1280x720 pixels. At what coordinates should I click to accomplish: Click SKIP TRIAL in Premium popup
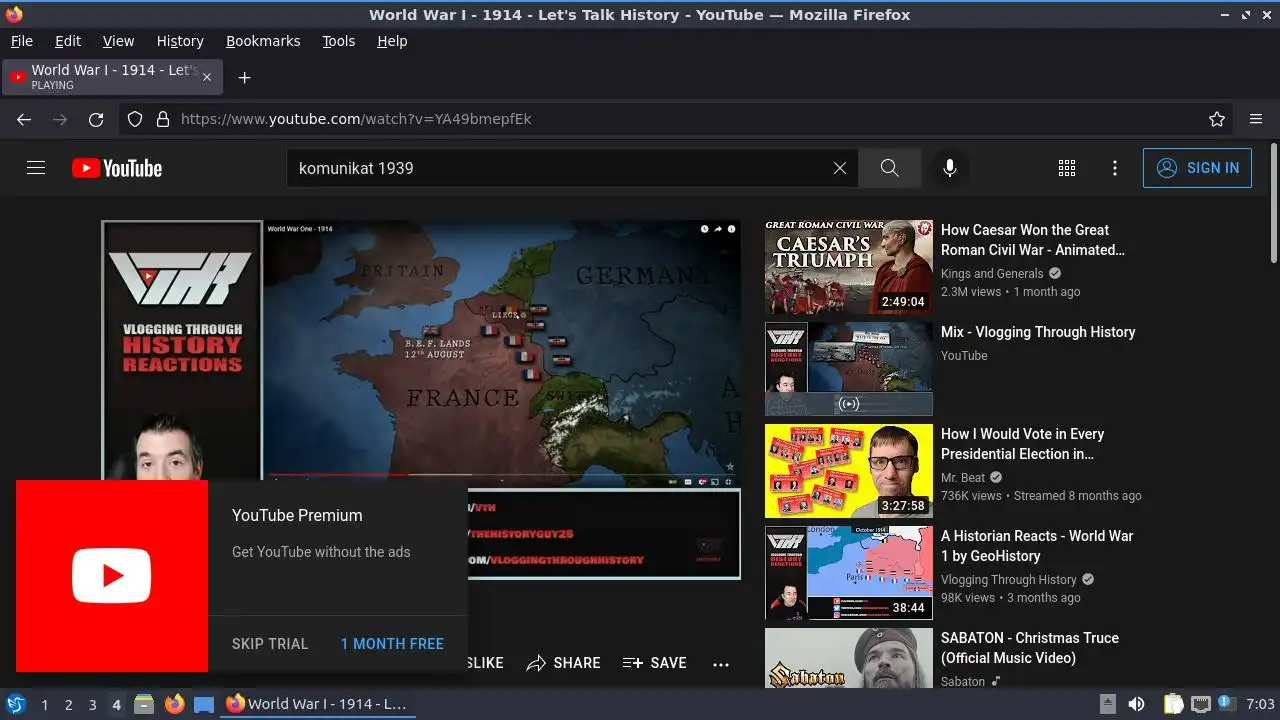270,644
